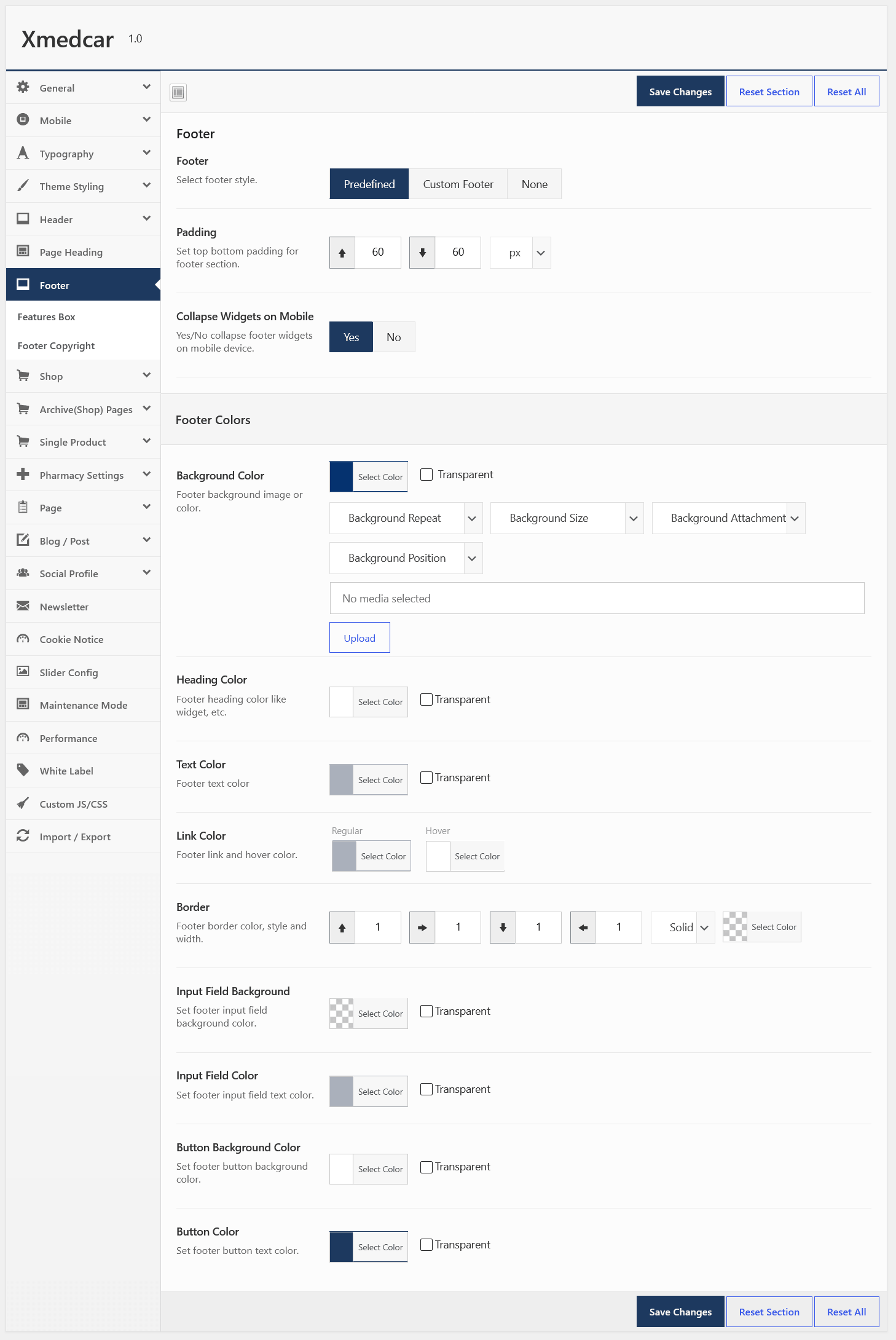Click the Pharmacy Settings plus icon
Viewport: 896px width, 1340px height.
pyautogui.click(x=23, y=475)
